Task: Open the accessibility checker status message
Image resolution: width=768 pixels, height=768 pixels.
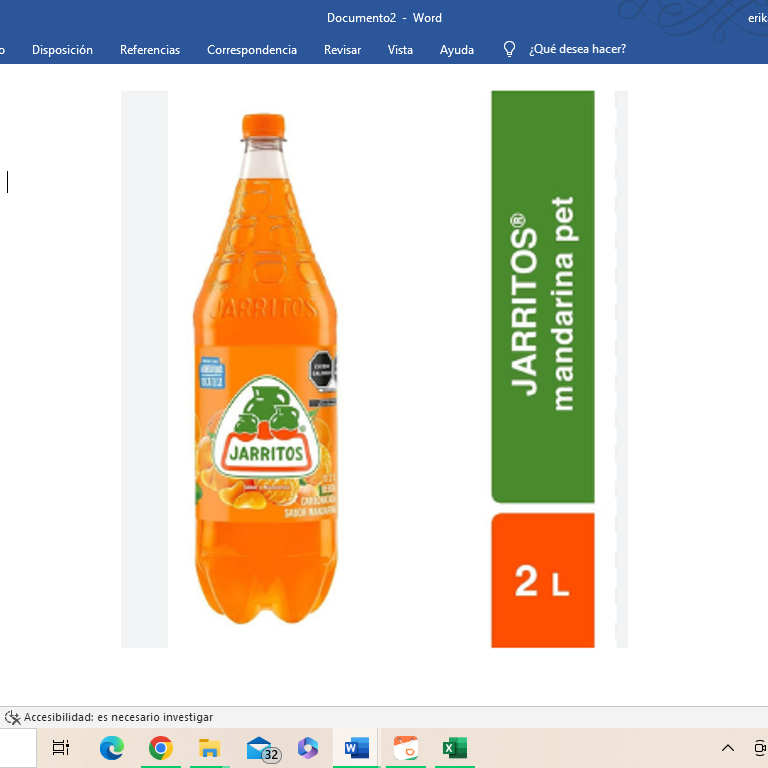Action: 119,717
